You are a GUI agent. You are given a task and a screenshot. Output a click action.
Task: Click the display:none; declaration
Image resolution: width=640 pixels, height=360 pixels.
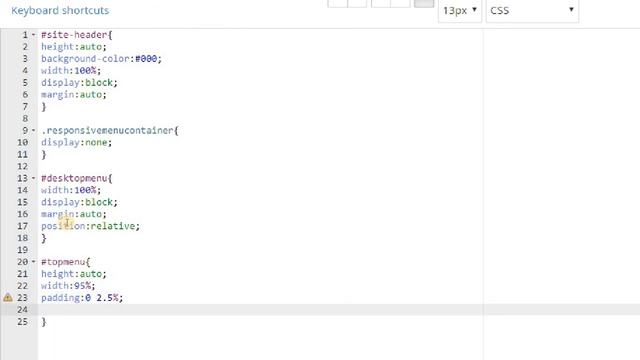click(x=76, y=142)
